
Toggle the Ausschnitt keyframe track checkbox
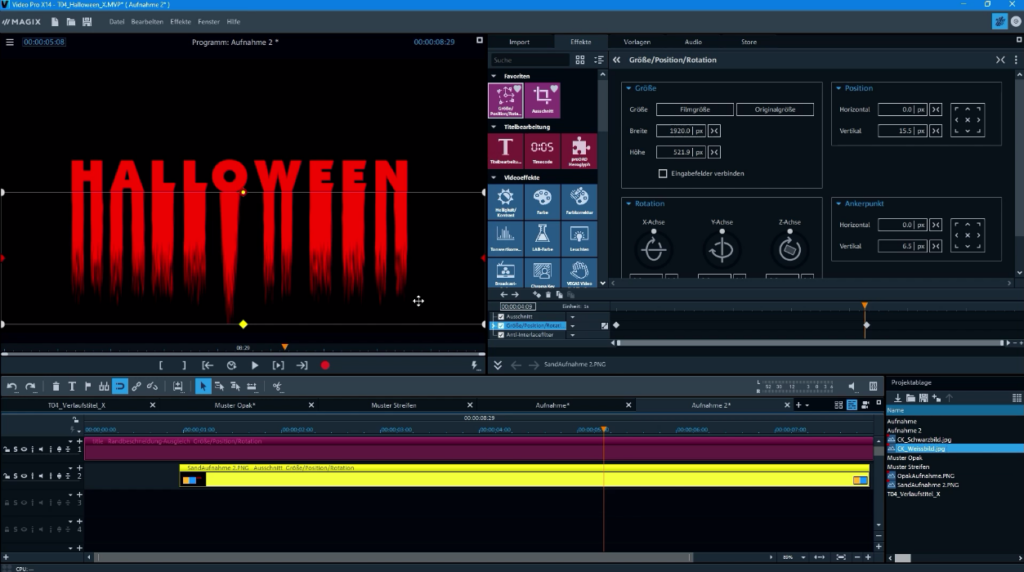tap(501, 317)
